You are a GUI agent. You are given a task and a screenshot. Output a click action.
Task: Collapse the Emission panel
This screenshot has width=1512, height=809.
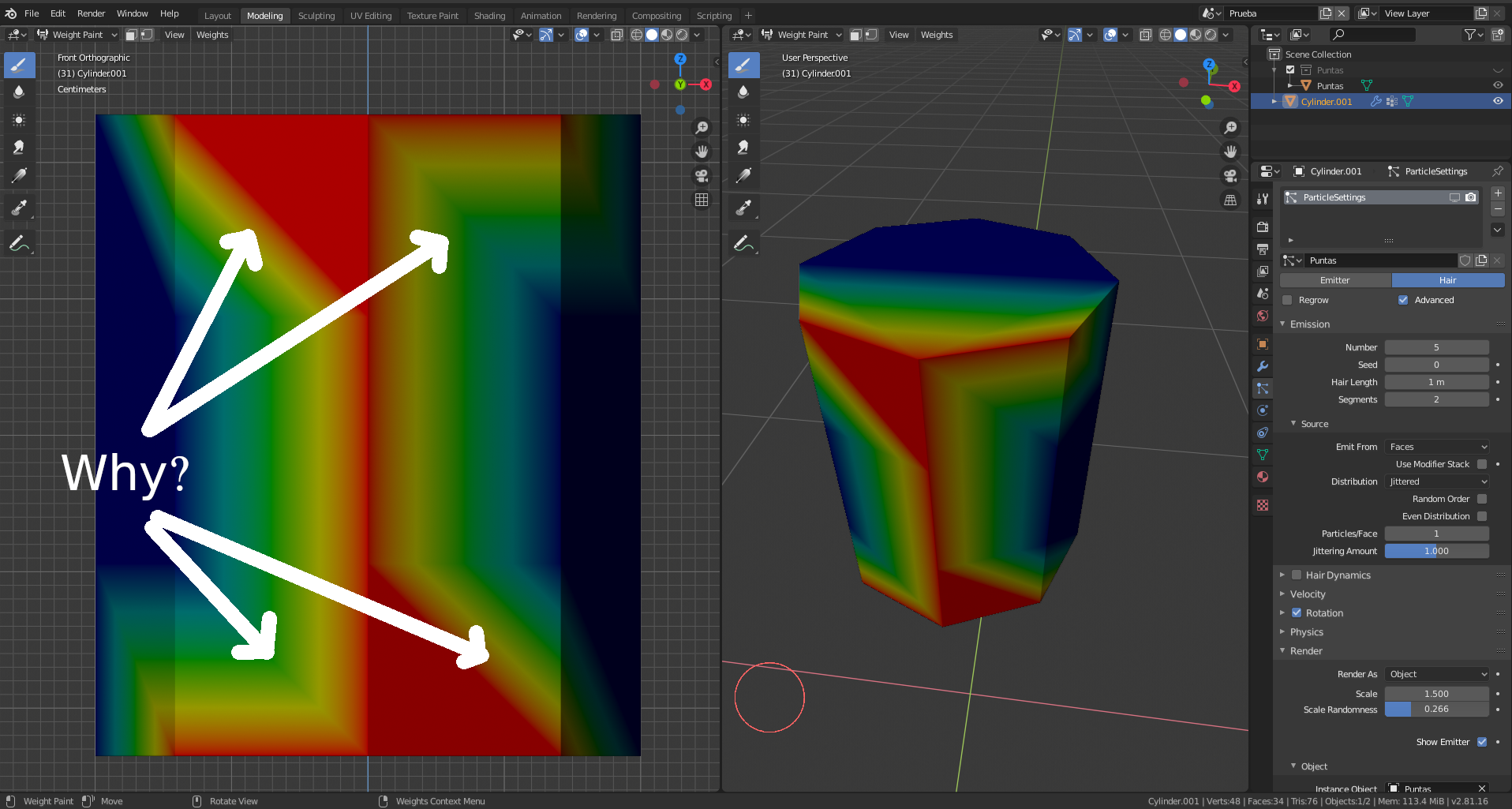1310,324
